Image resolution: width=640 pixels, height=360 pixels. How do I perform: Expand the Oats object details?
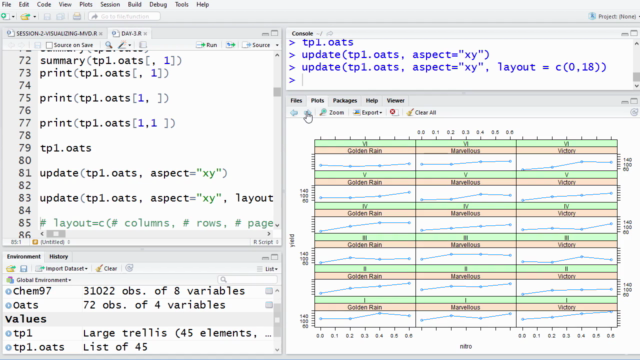click(x=8, y=305)
